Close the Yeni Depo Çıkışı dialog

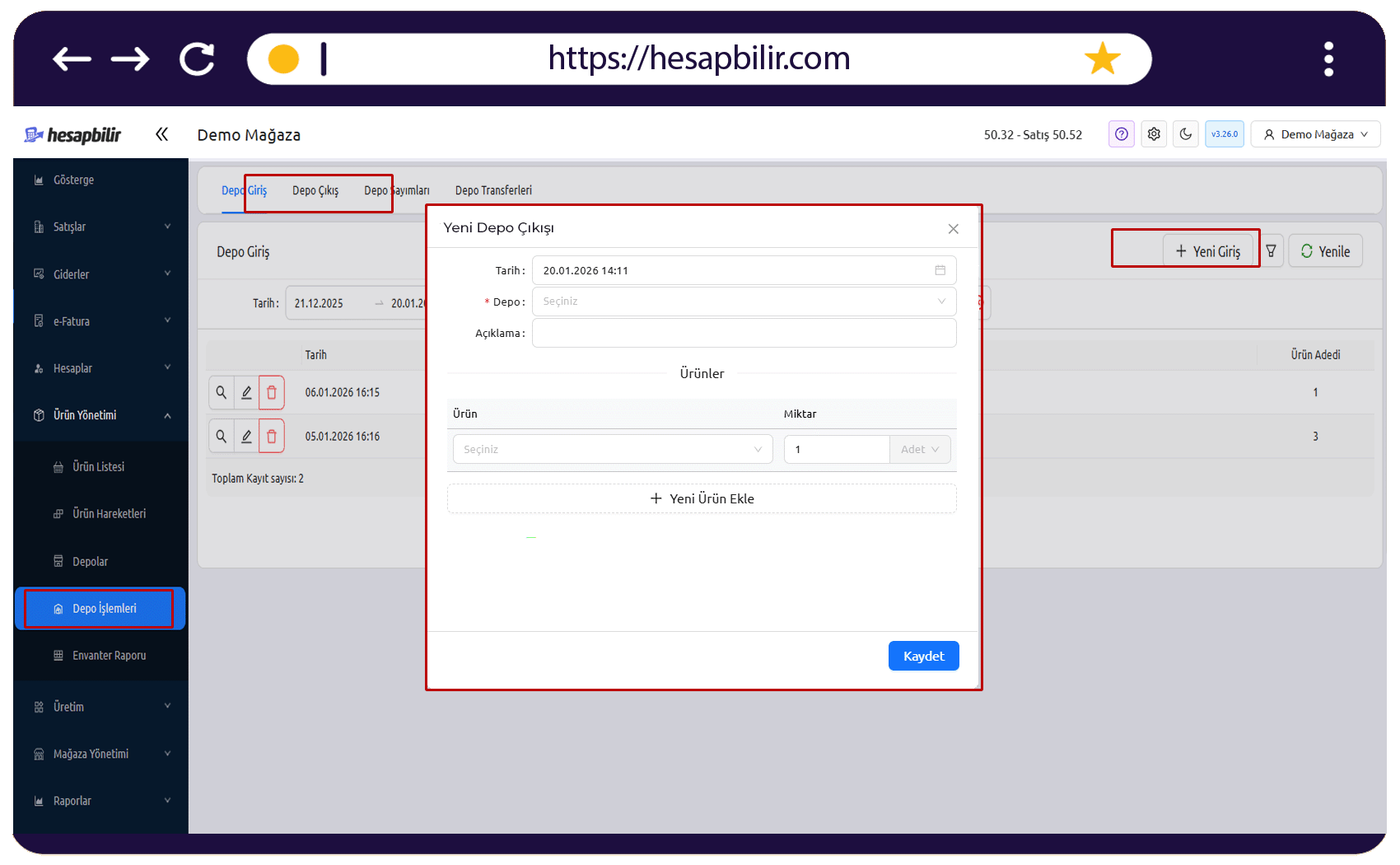[x=953, y=229]
